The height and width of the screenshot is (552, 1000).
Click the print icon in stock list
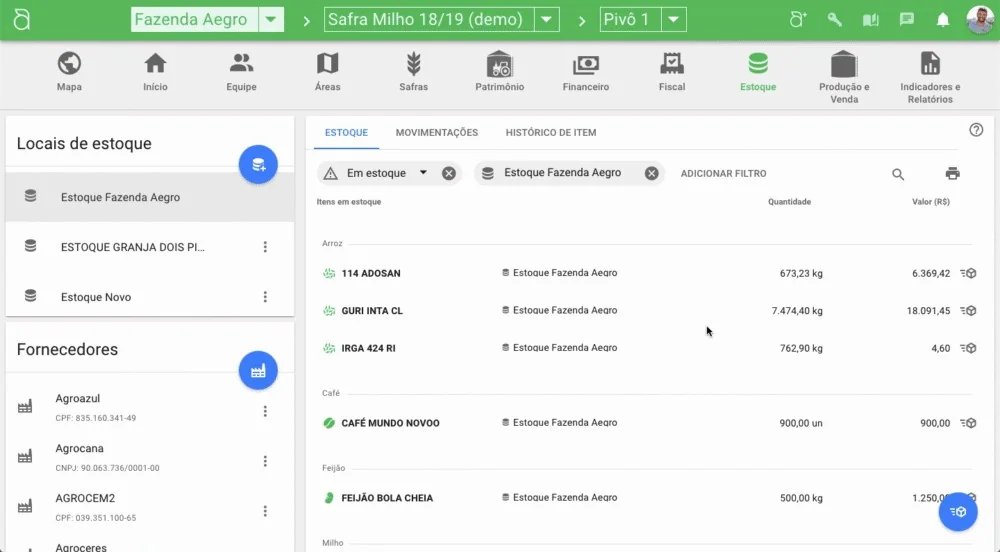coord(952,174)
